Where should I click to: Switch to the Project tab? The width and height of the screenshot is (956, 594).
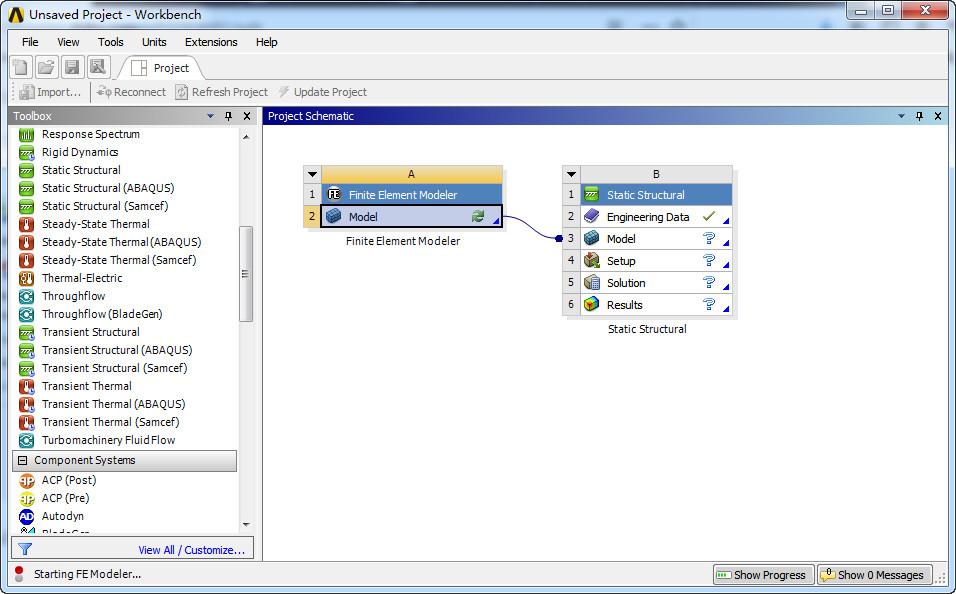[160, 68]
